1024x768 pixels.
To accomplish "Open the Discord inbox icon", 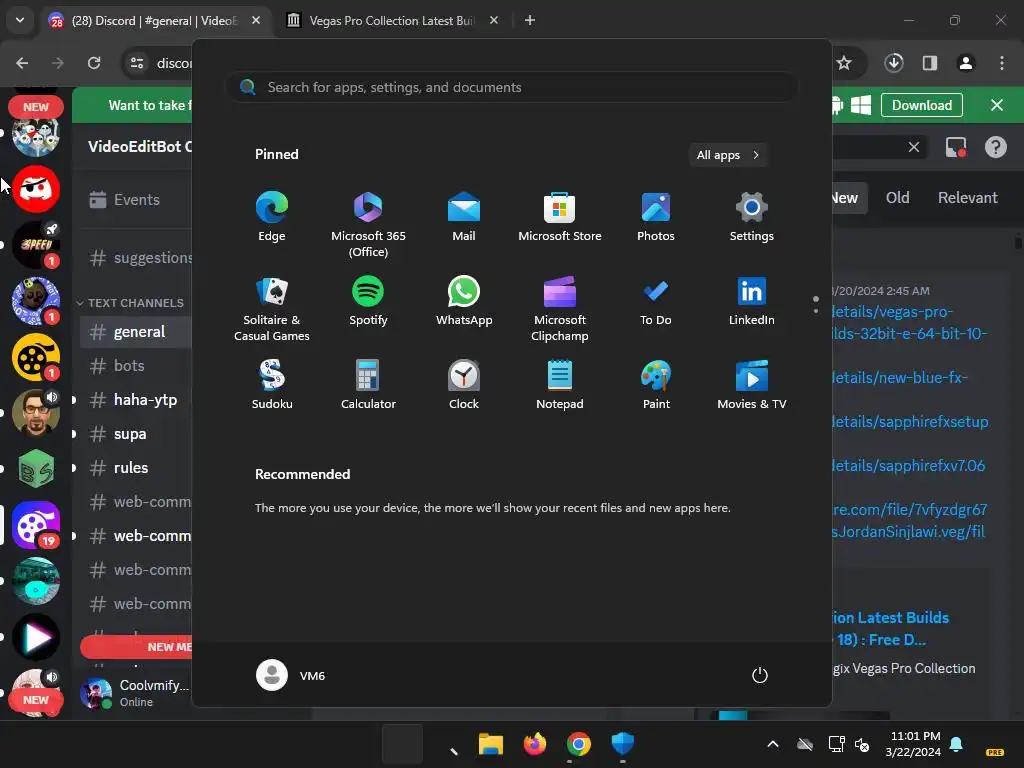I will 956,147.
